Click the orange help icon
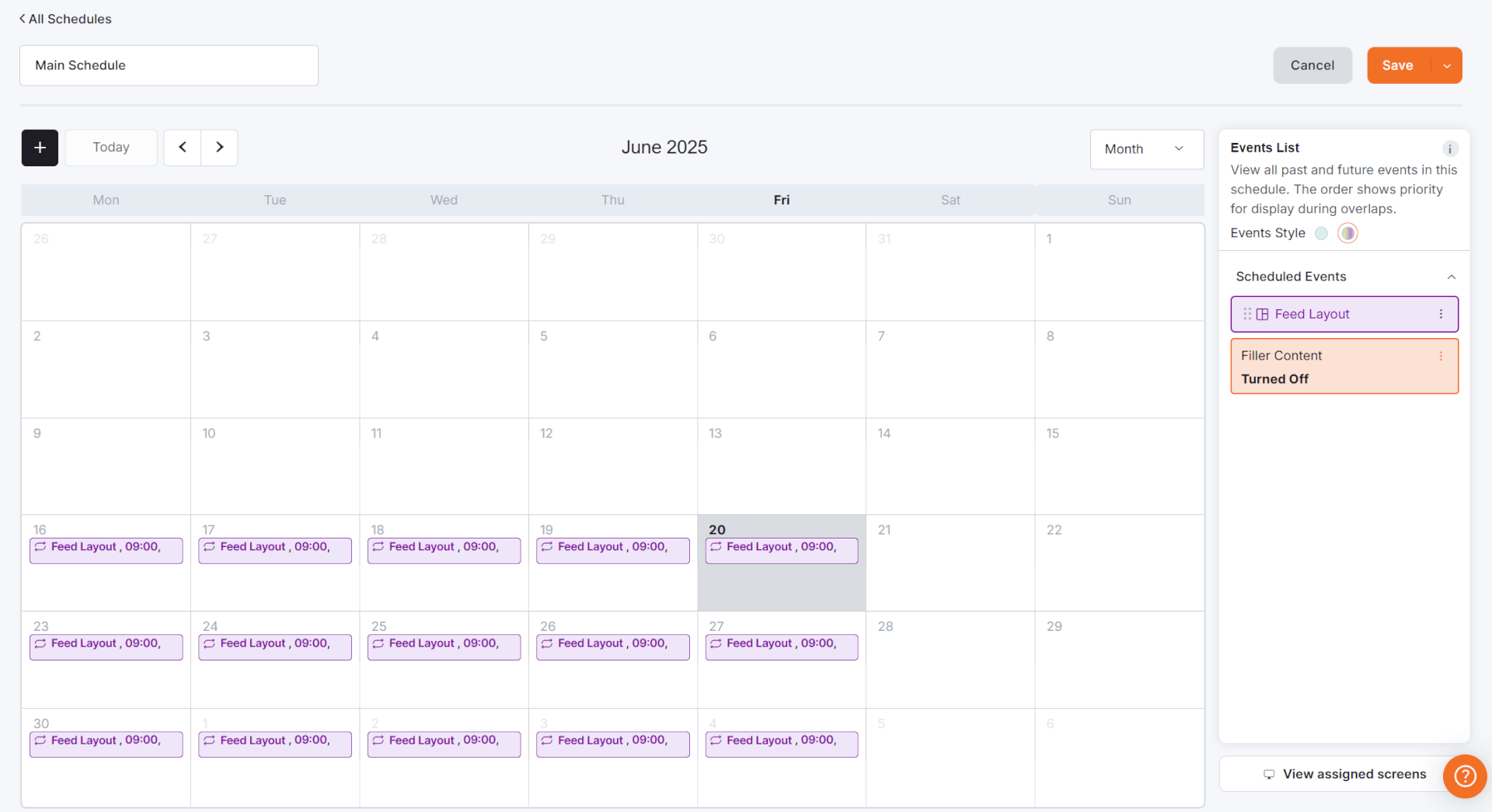The image size is (1492, 812). (x=1464, y=775)
